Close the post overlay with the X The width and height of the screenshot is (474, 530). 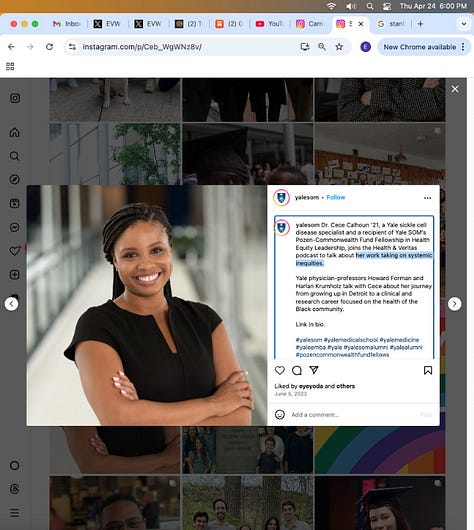(x=455, y=89)
